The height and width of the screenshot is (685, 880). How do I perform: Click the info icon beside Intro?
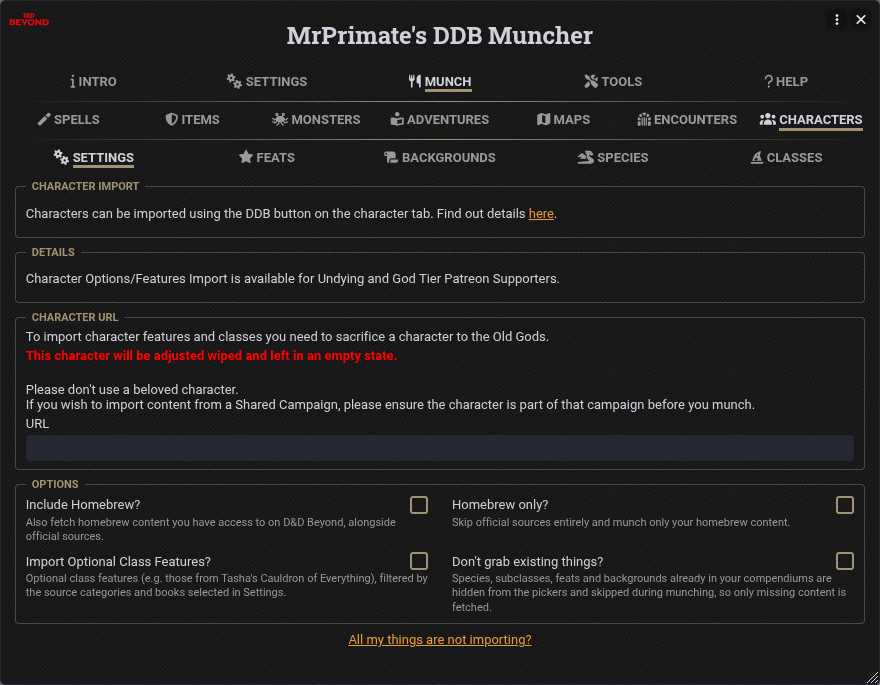click(x=72, y=81)
